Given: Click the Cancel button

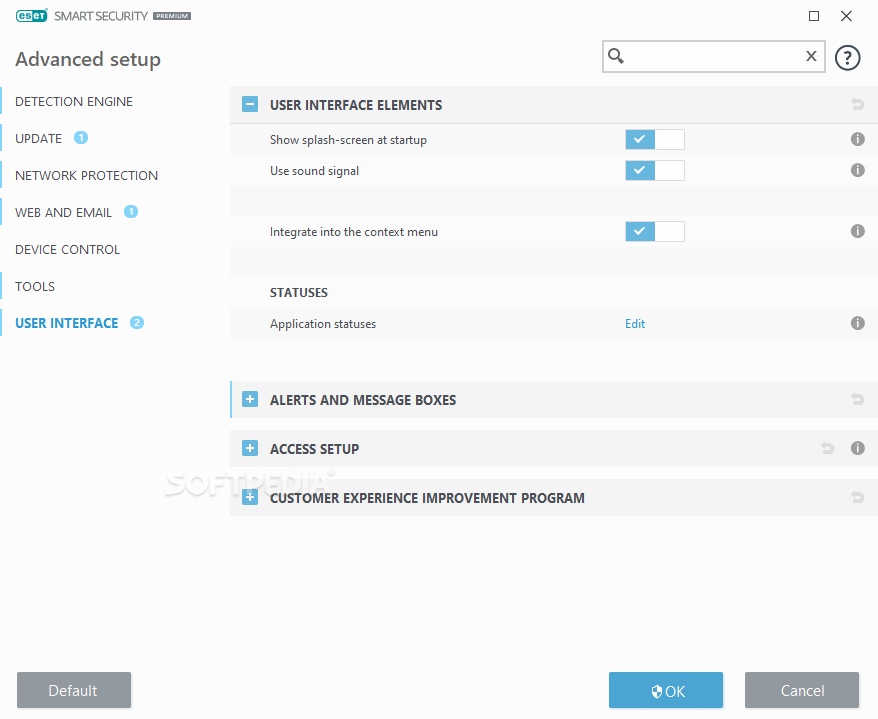Looking at the screenshot, I should [x=802, y=690].
